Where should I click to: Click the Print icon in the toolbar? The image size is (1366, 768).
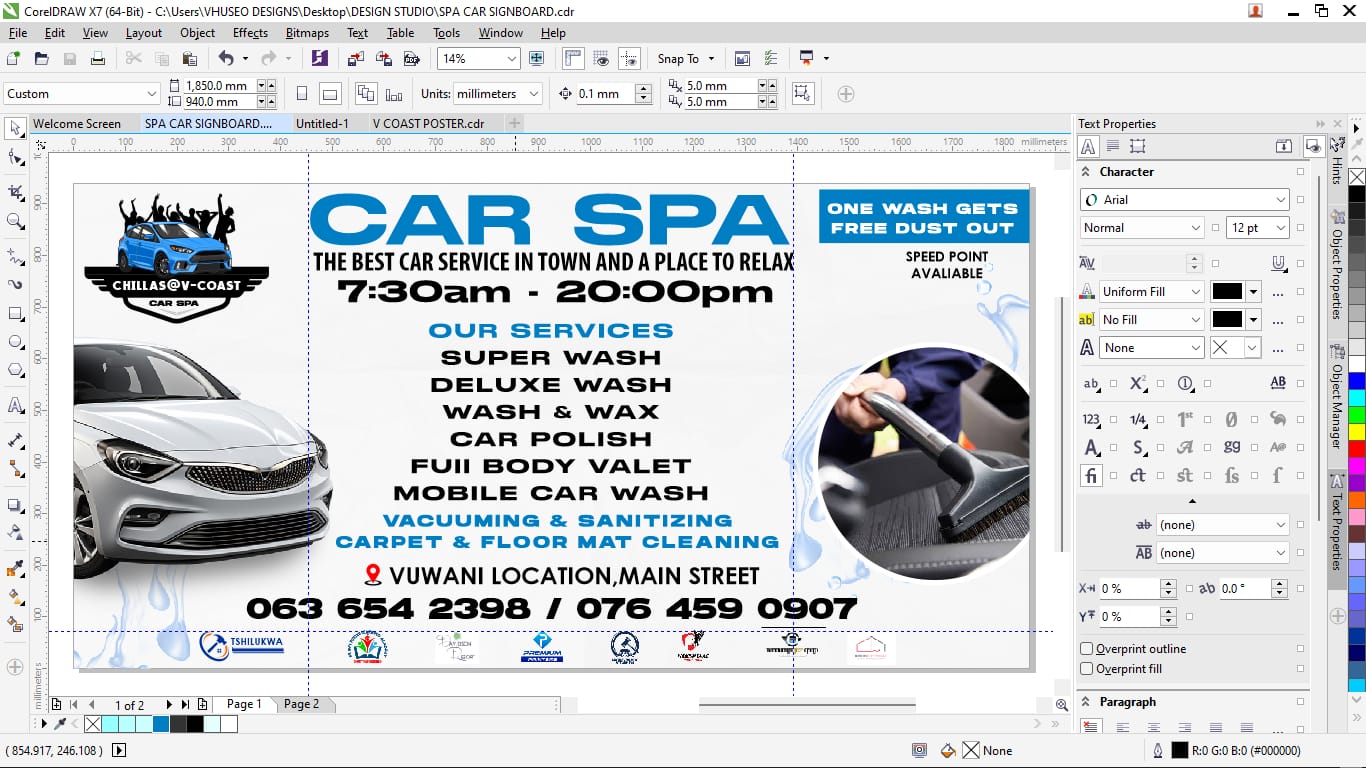click(x=97, y=59)
